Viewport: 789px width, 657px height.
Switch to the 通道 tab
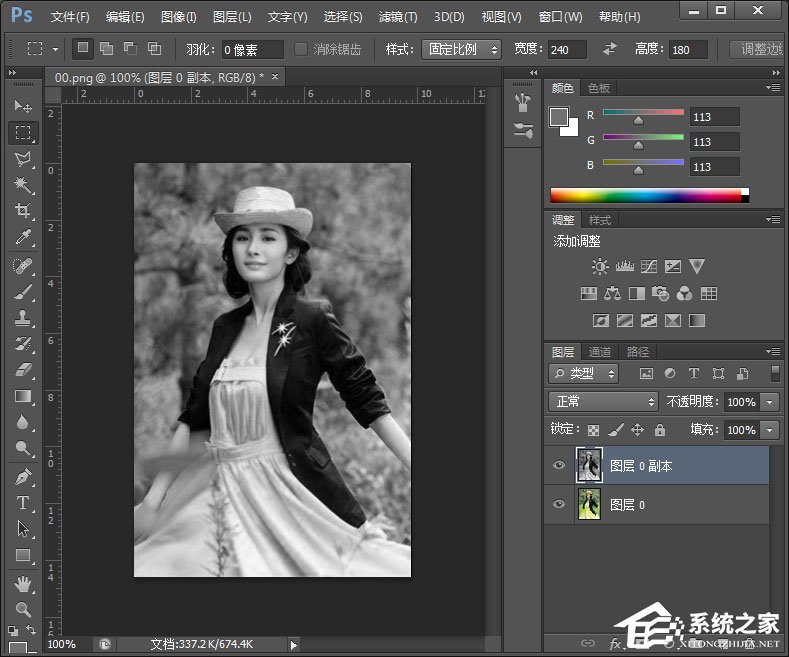pos(600,352)
